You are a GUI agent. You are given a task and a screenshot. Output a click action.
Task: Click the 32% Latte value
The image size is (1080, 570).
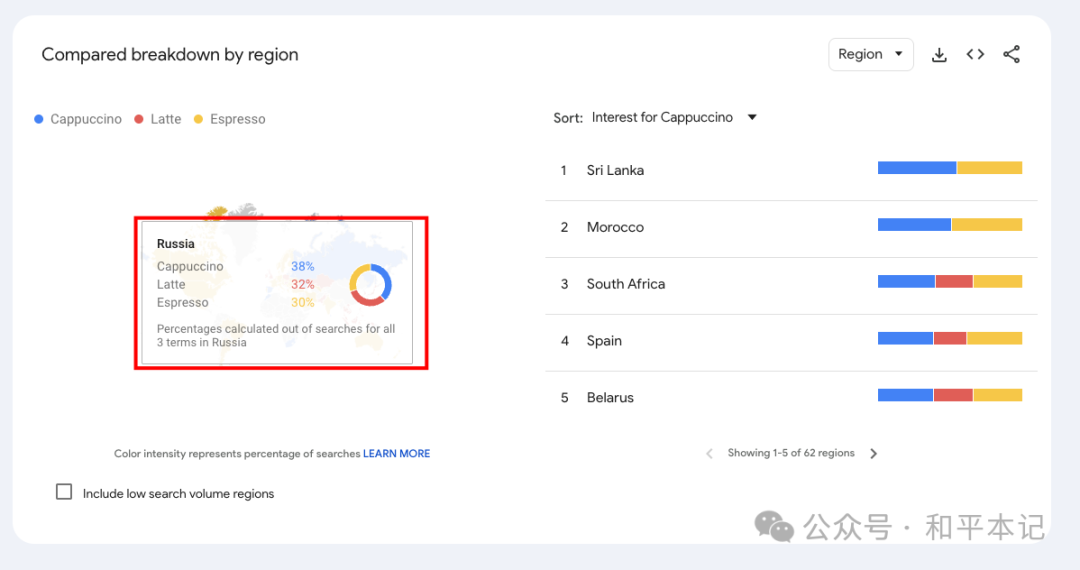[x=302, y=284]
